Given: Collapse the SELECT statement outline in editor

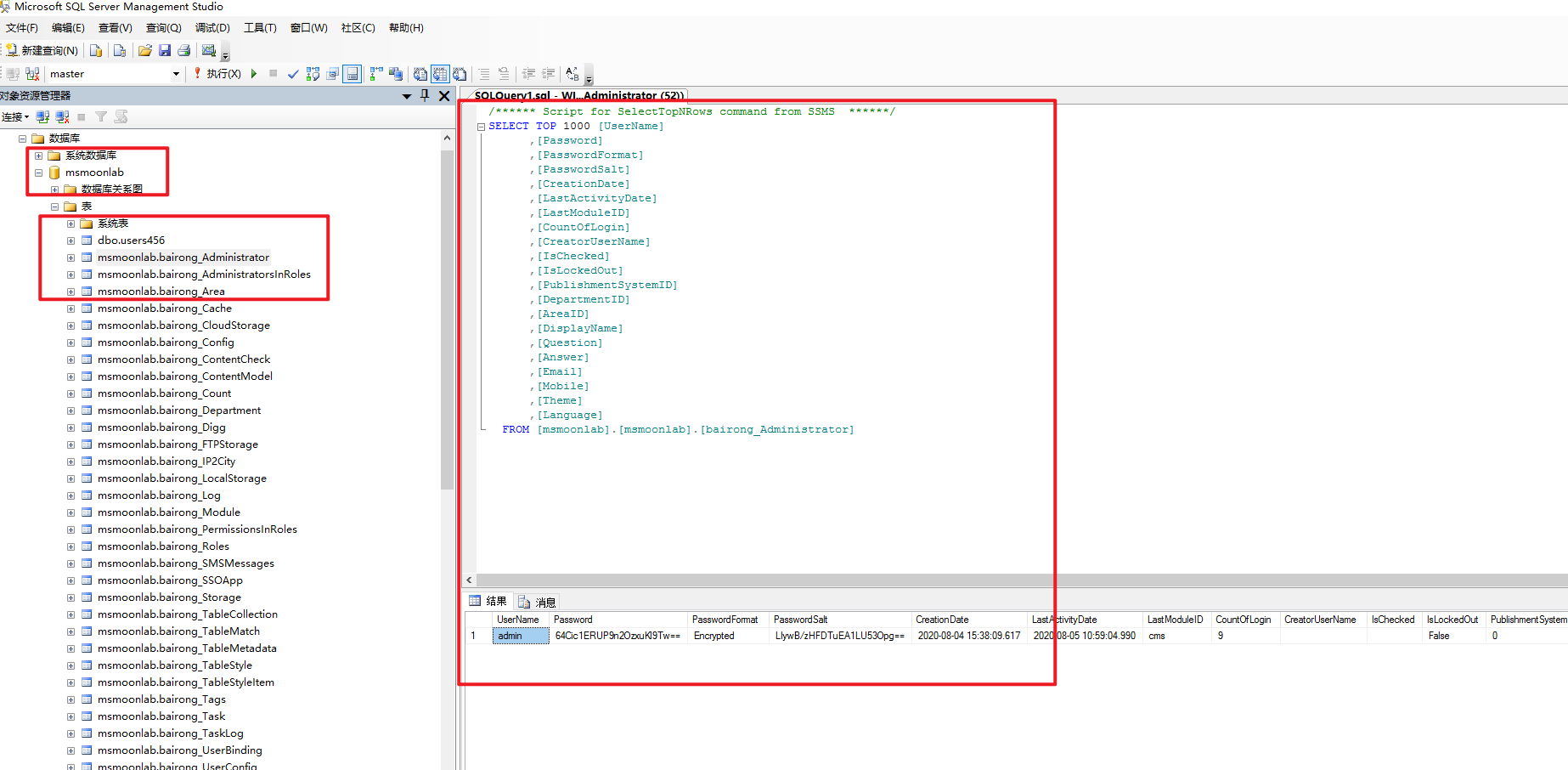Looking at the screenshot, I should 481,127.
